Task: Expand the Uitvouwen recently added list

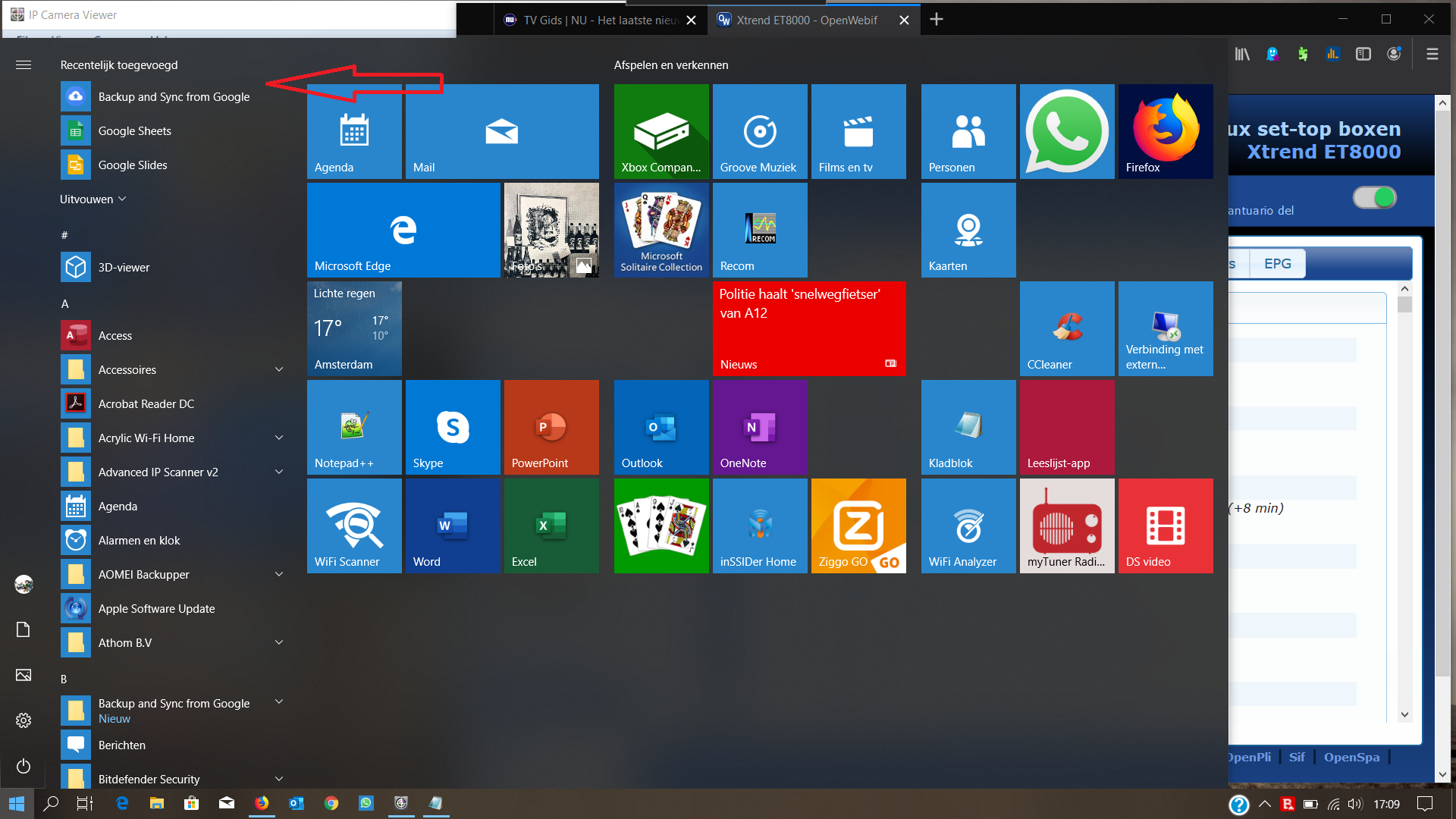Action: tap(93, 199)
